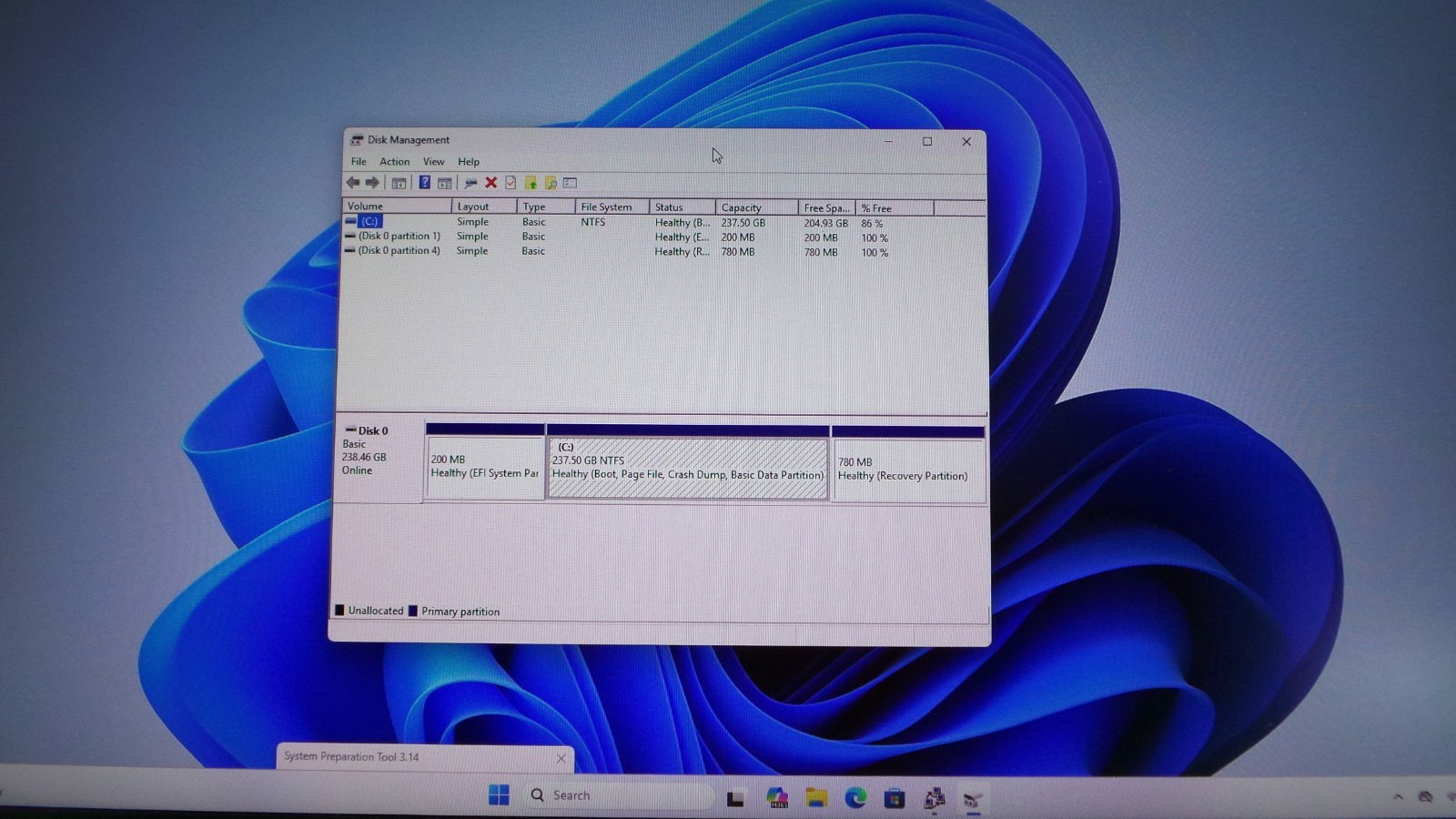1456x819 pixels.
Task: Click the Forward arrow in Disk Management toolbar
Action: point(372,183)
